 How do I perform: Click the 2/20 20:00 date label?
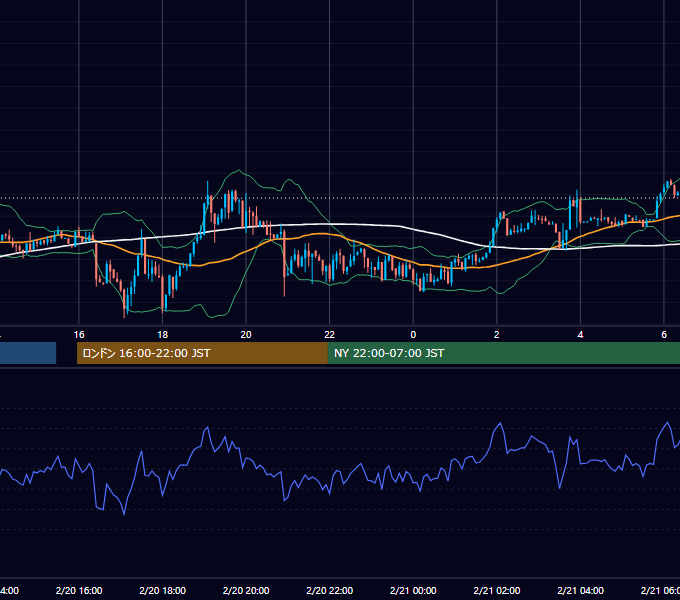tap(246, 590)
